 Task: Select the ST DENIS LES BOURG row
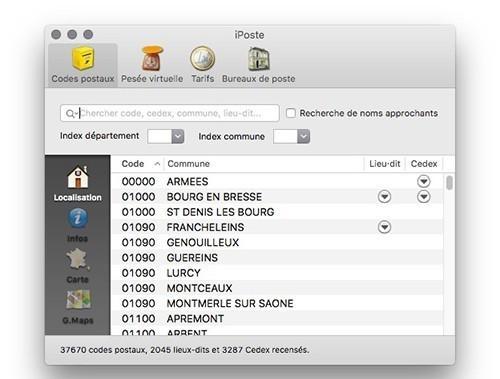[x=278, y=212]
